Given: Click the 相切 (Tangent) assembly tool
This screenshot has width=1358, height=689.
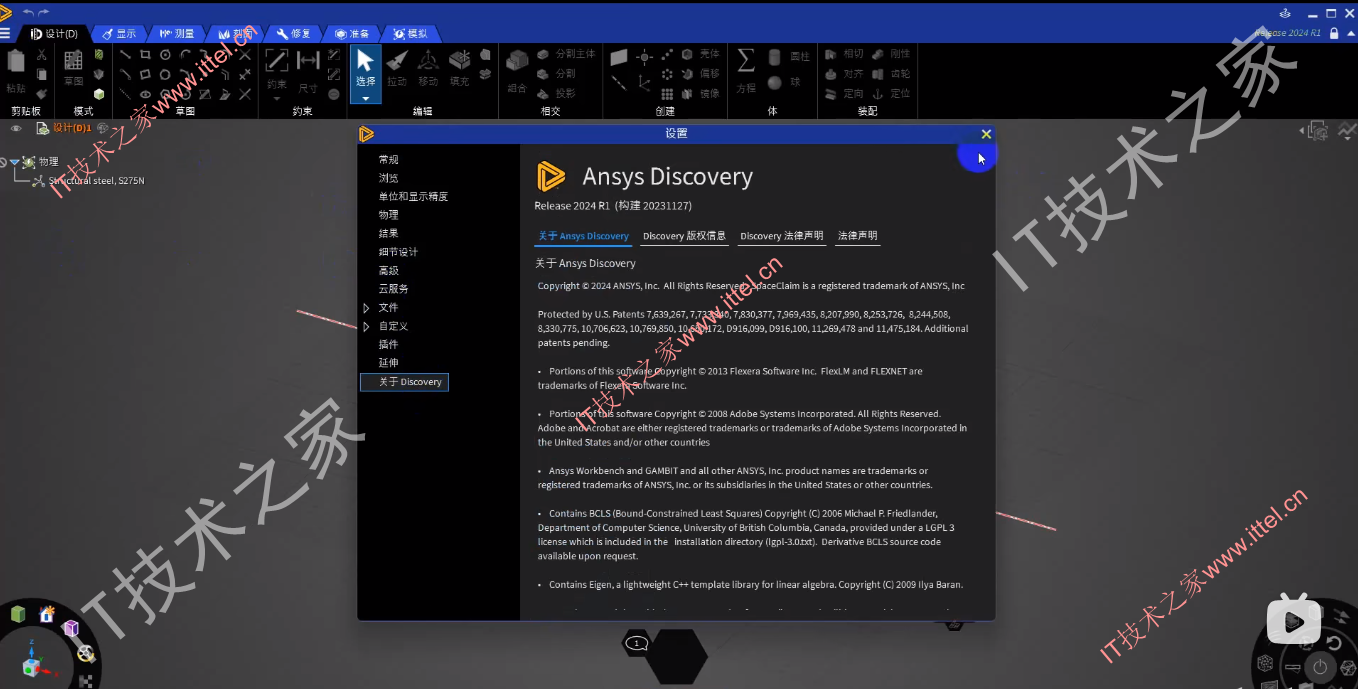Looking at the screenshot, I should click(x=844, y=54).
